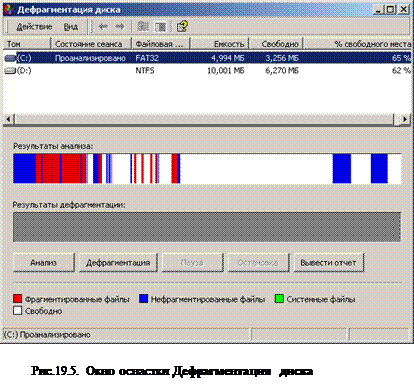Screen dimensions: 414x386
Task: Click the 10,001 МБ capacity value
Action: (x=226, y=71)
